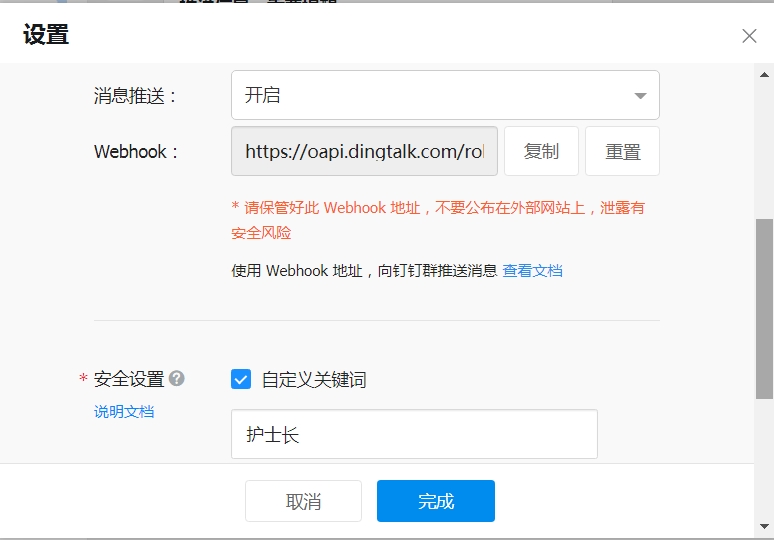The width and height of the screenshot is (774, 540).
Task: Cancel the settings with 取消
Action: pos(303,501)
